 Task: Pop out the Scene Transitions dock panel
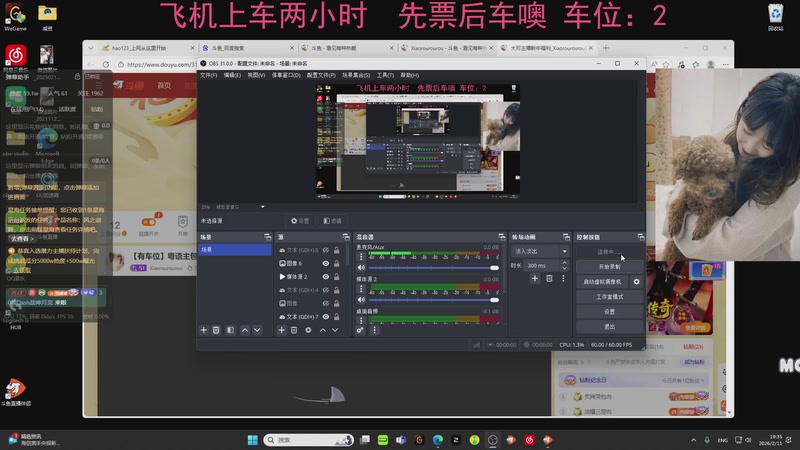[x=566, y=237]
